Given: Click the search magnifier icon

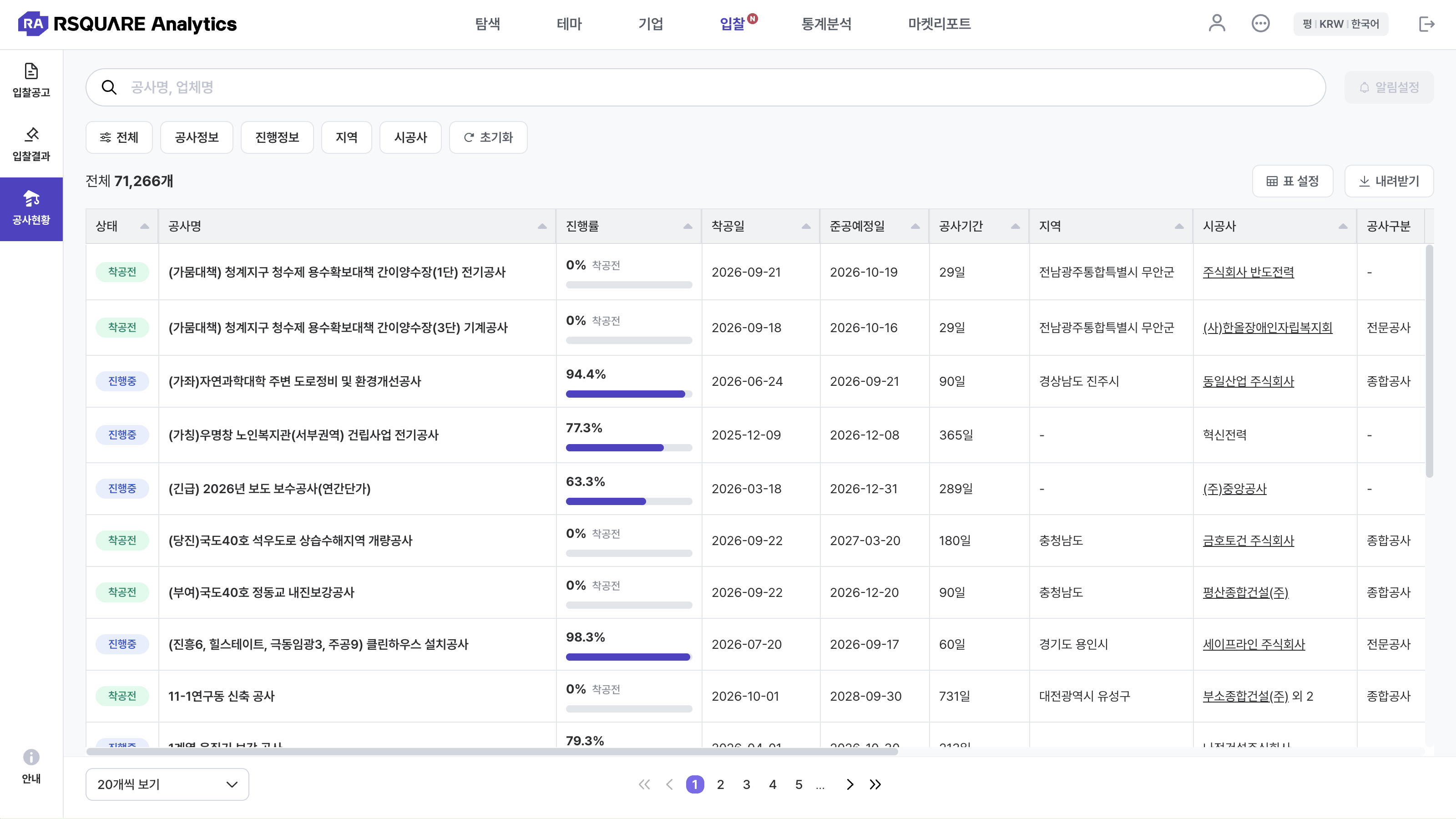Looking at the screenshot, I should click(x=109, y=88).
